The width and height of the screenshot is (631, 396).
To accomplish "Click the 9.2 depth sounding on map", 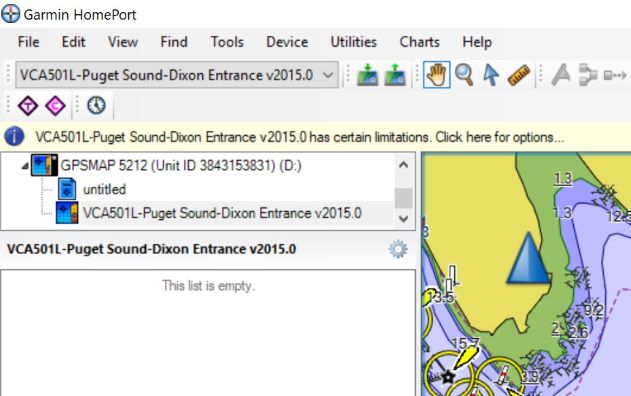I will coord(594,310).
